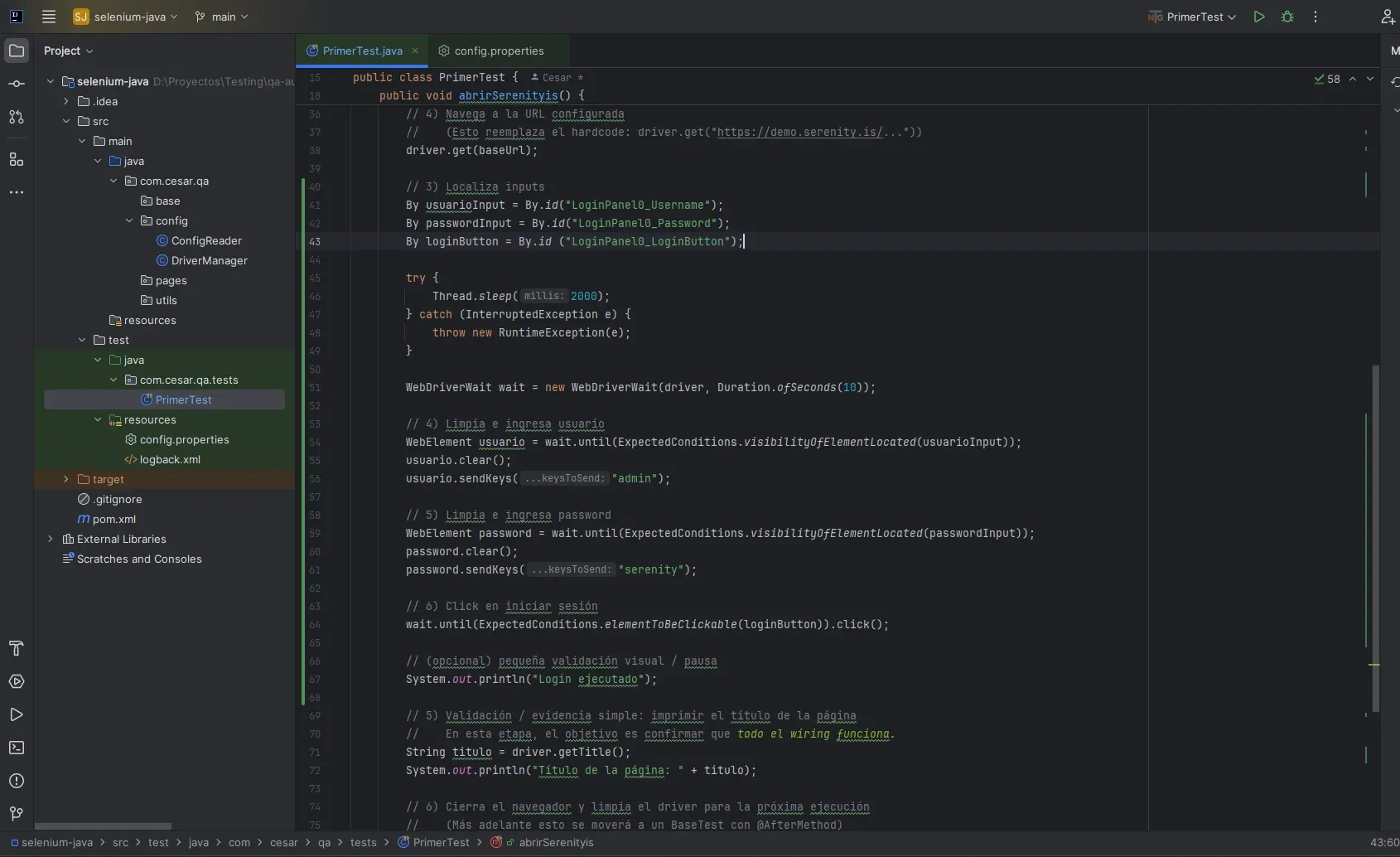Toggle the Git panel in the sidebar
This screenshot has width=1400, height=857.
[17, 815]
